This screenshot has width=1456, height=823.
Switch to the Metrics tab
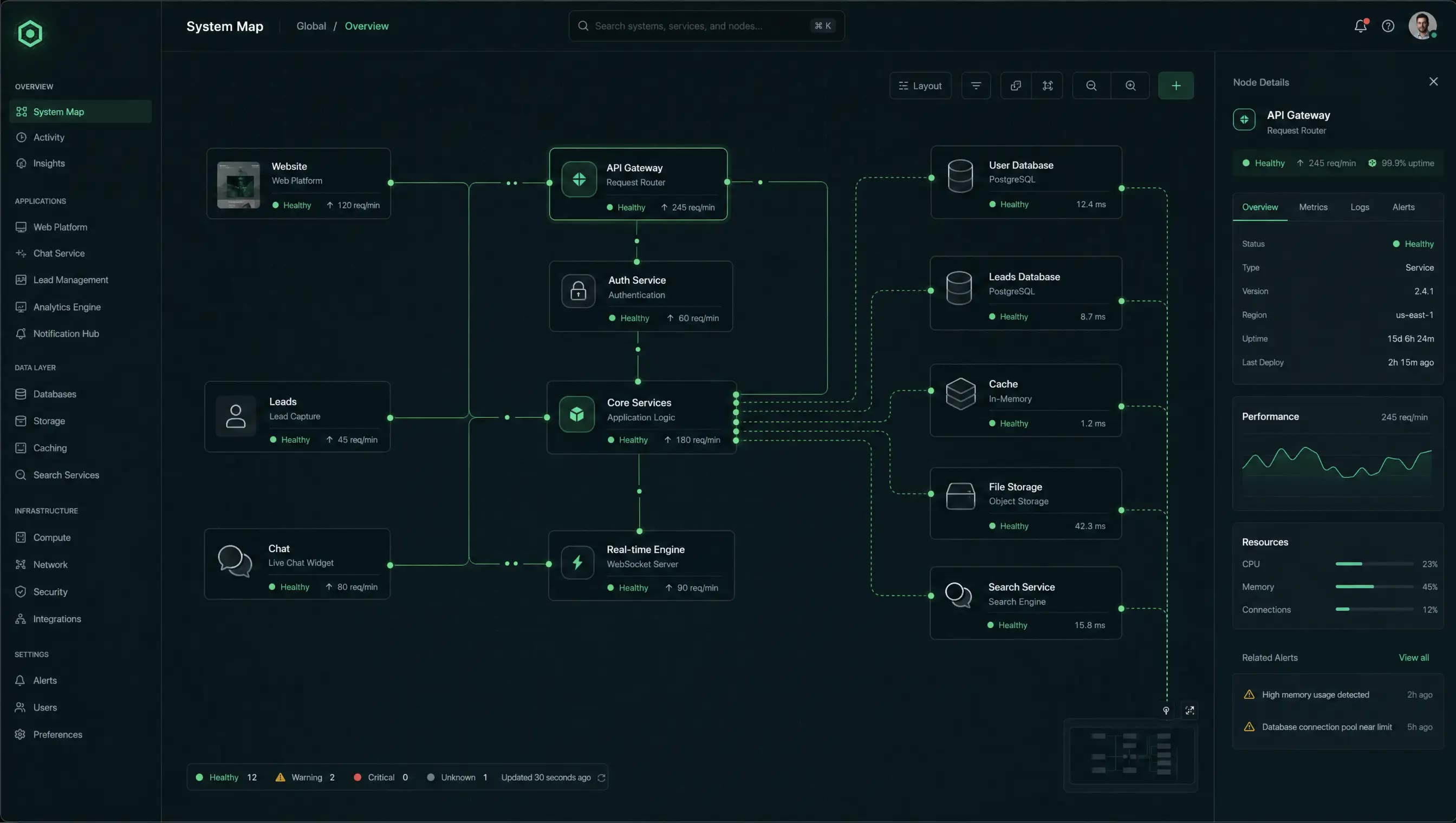coord(1313,207)
